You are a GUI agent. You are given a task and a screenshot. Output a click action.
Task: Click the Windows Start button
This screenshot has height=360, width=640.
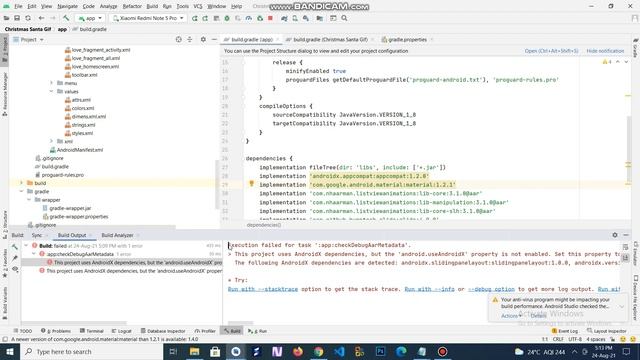point(10,351)
